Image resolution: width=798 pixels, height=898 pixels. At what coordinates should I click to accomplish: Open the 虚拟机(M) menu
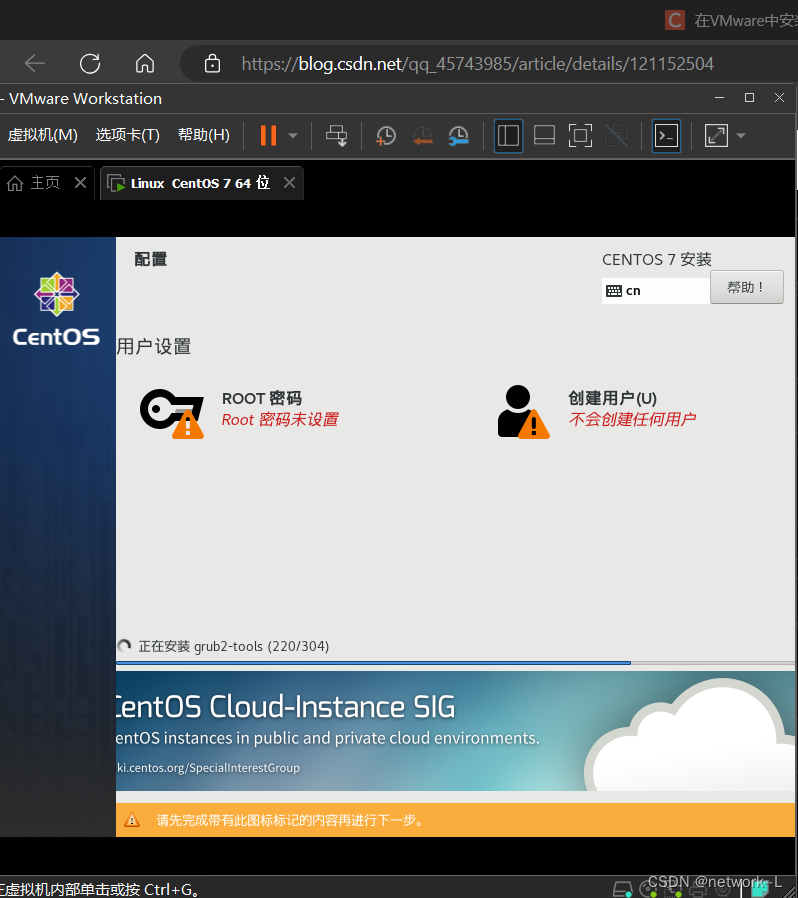tap(42, 135)
